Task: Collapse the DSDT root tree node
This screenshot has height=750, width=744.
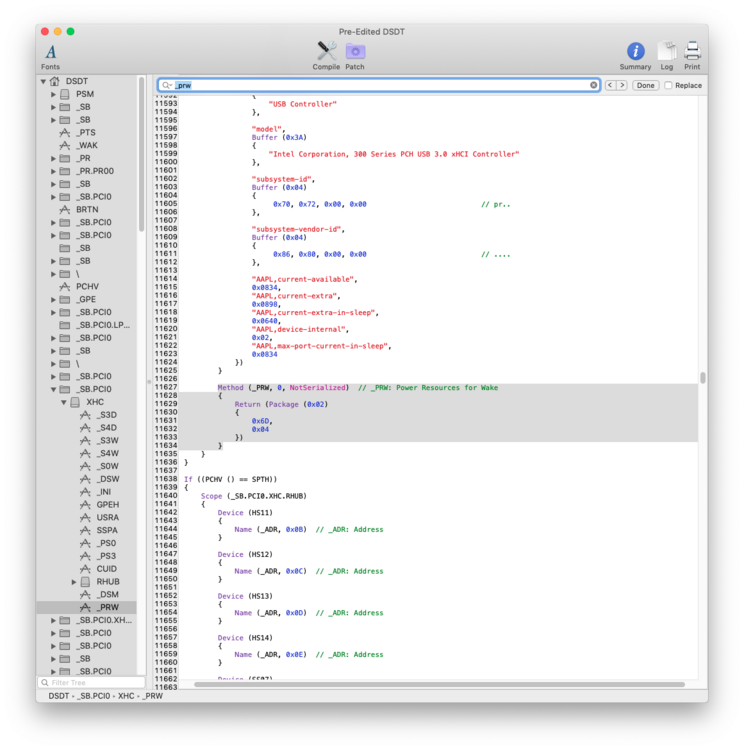Action: click(44, 82)
